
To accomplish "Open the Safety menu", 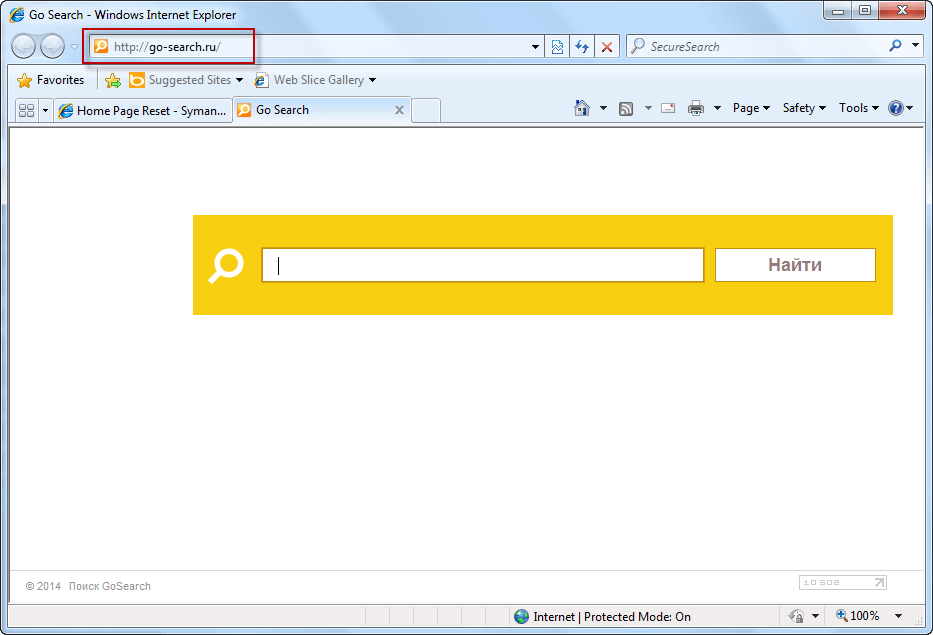I will point(804,108).
